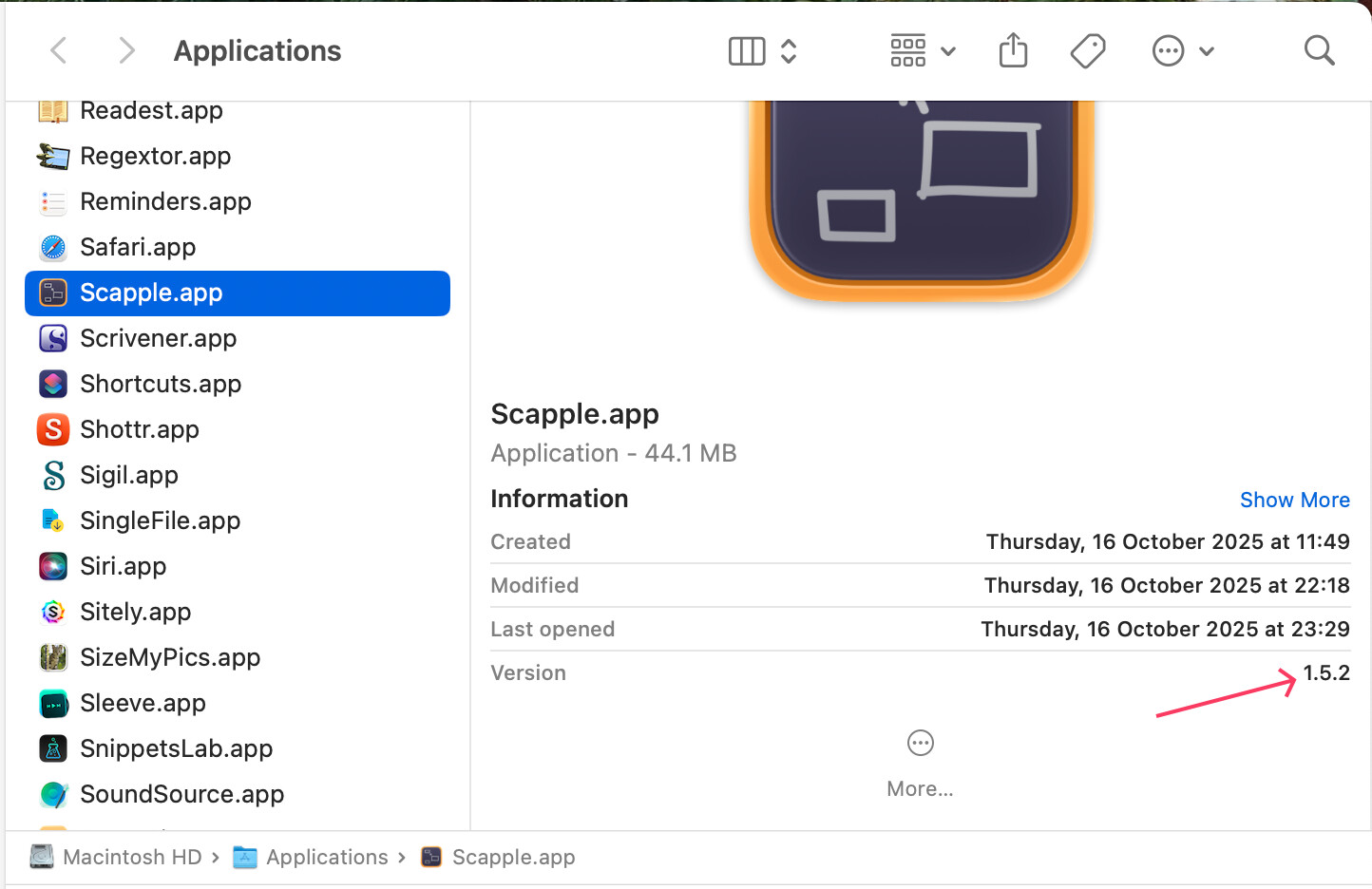Go to Applications folder in path bar
1372x889 pixels.
326,857
